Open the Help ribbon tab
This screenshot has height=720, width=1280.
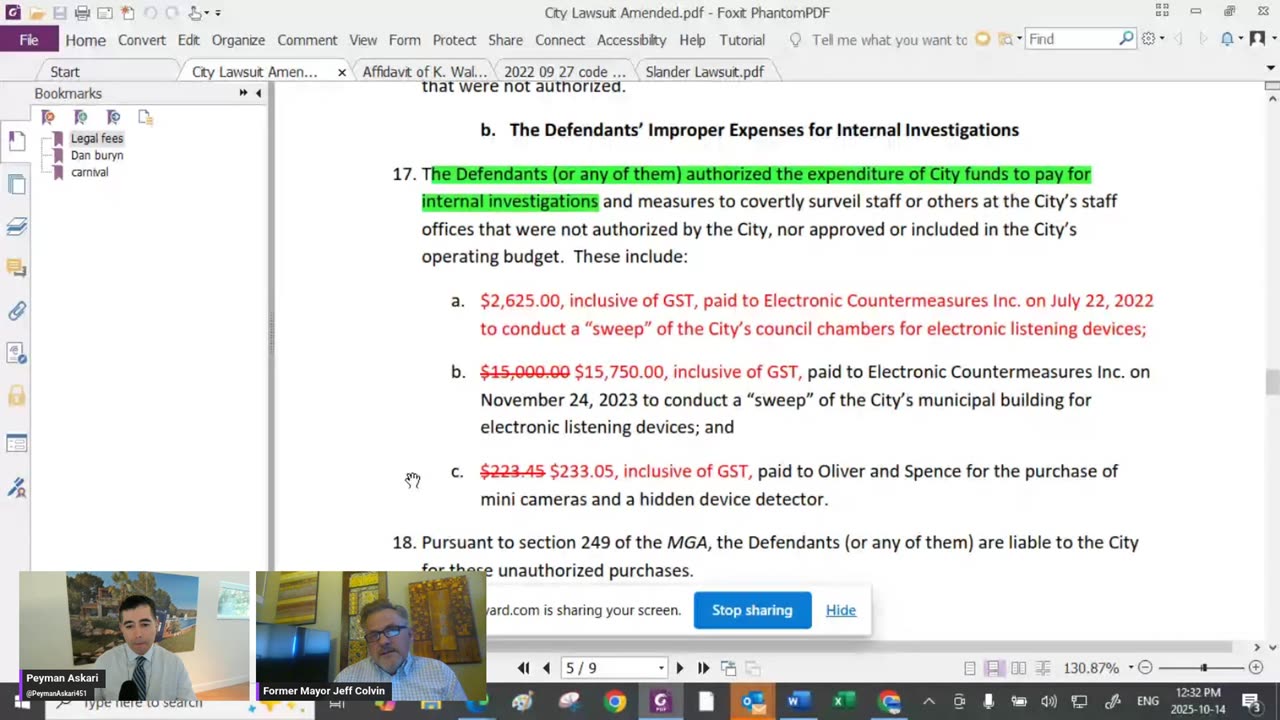pyautogui.click(x=692, y=40)
